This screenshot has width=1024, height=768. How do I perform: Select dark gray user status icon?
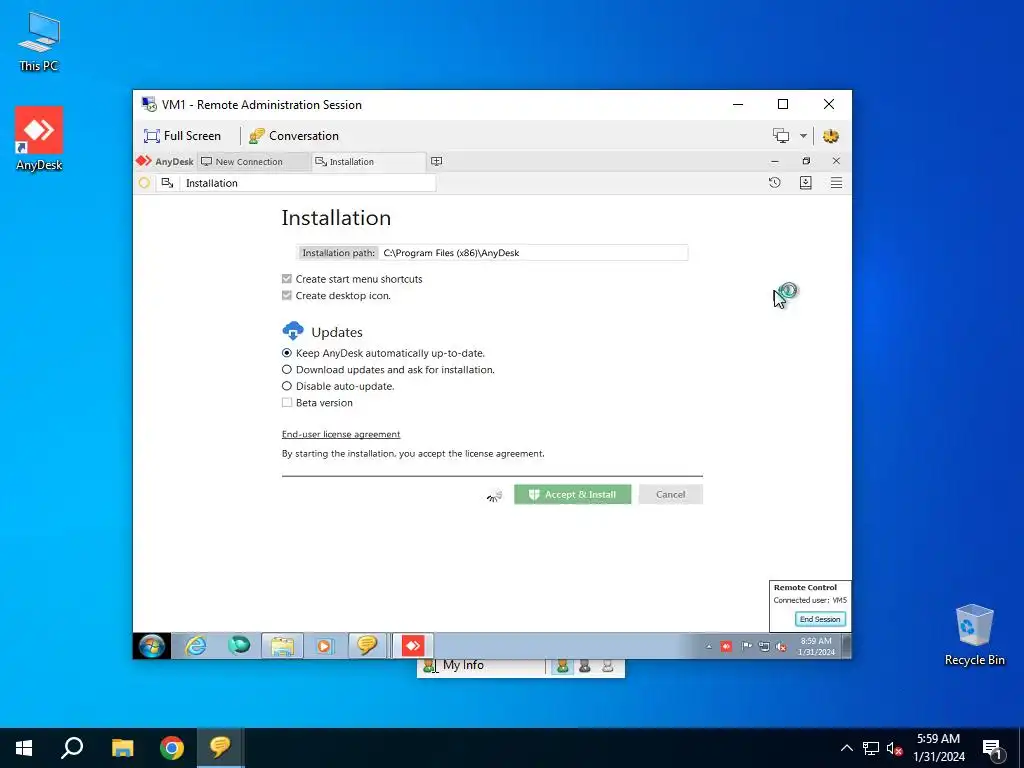(585, 665)
